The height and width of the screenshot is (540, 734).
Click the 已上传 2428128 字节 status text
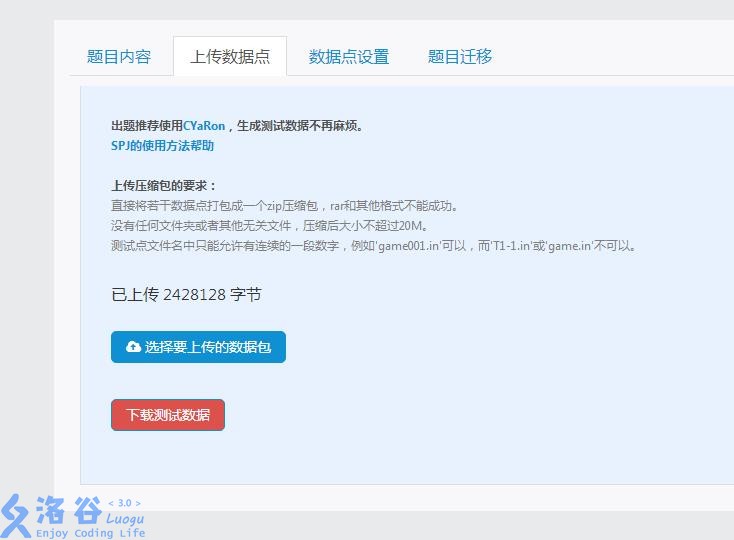(x=186, y=295)
